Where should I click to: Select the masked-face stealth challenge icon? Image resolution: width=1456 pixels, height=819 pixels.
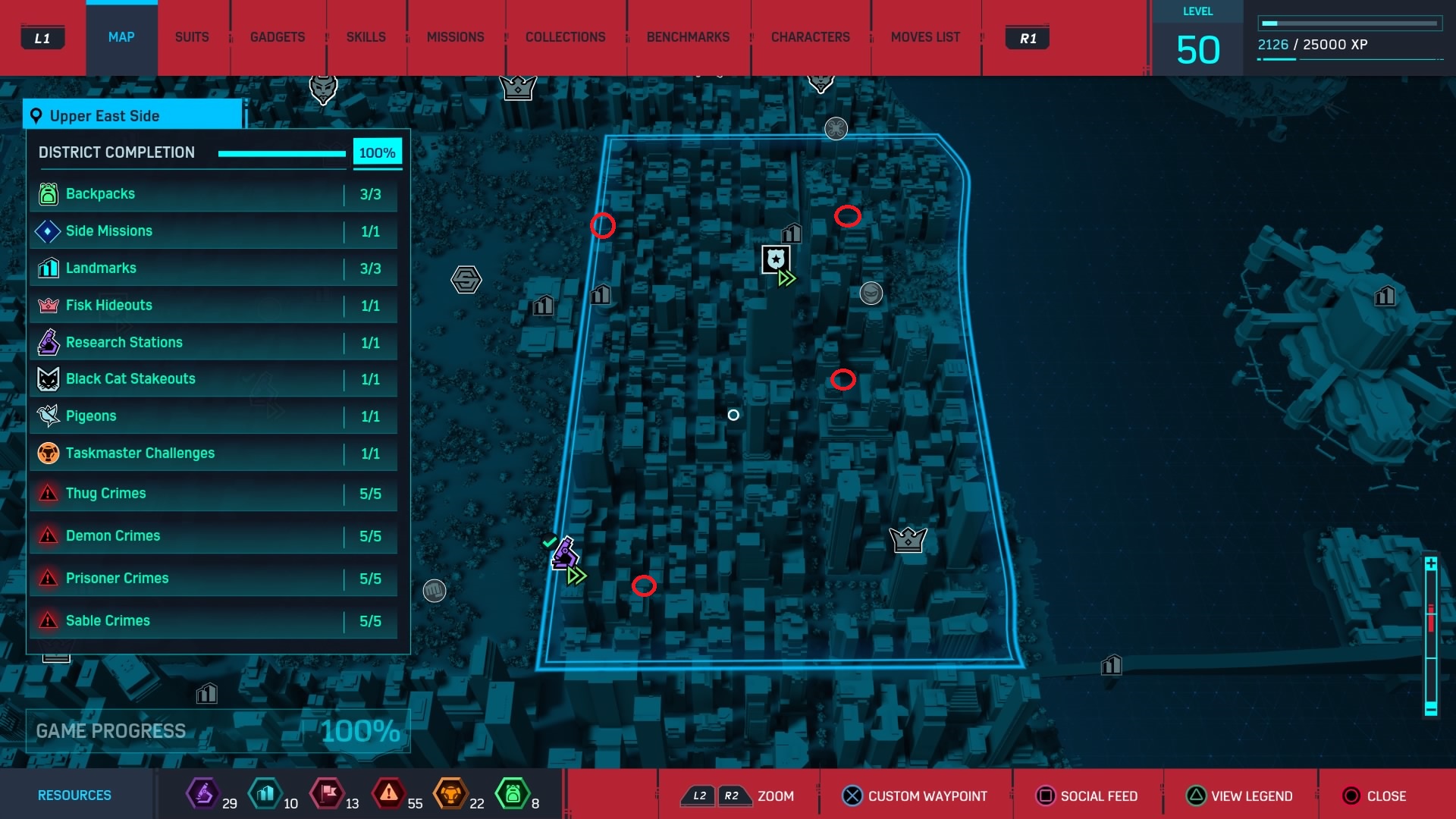pyautogui.click(x=871, y=293)
